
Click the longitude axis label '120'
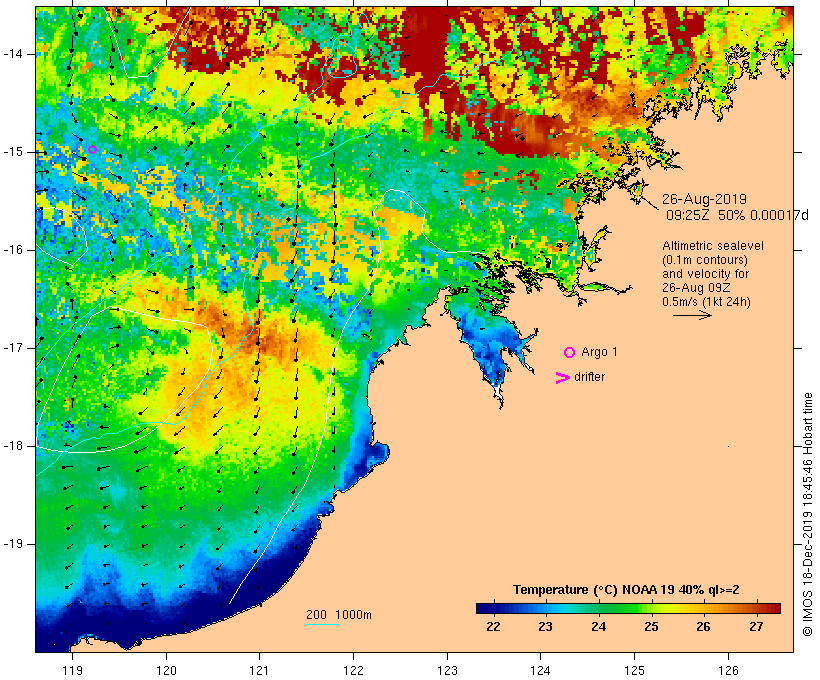click(166, 670)
